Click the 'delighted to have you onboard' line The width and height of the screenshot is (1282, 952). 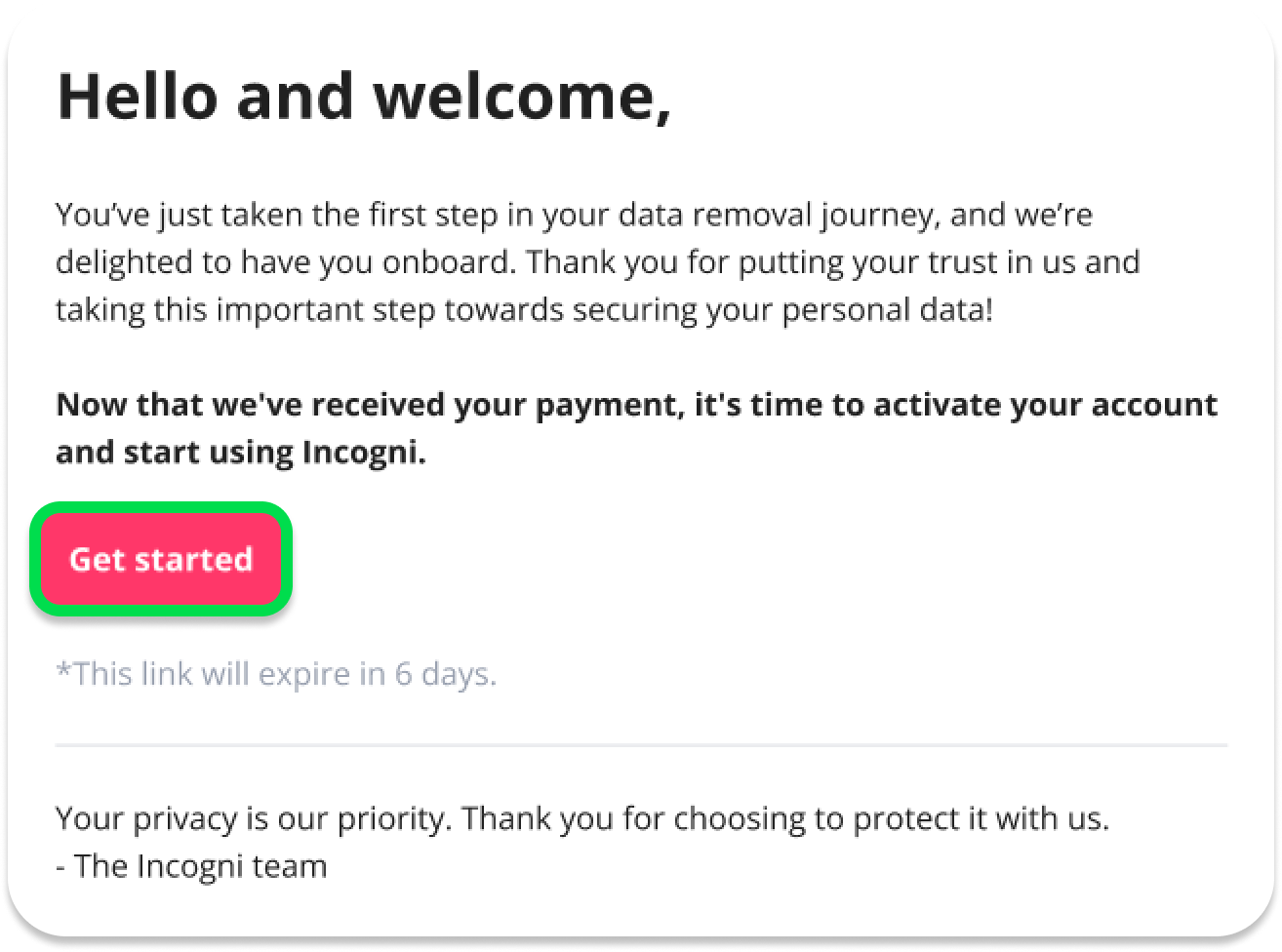click(x=597, y=262)
